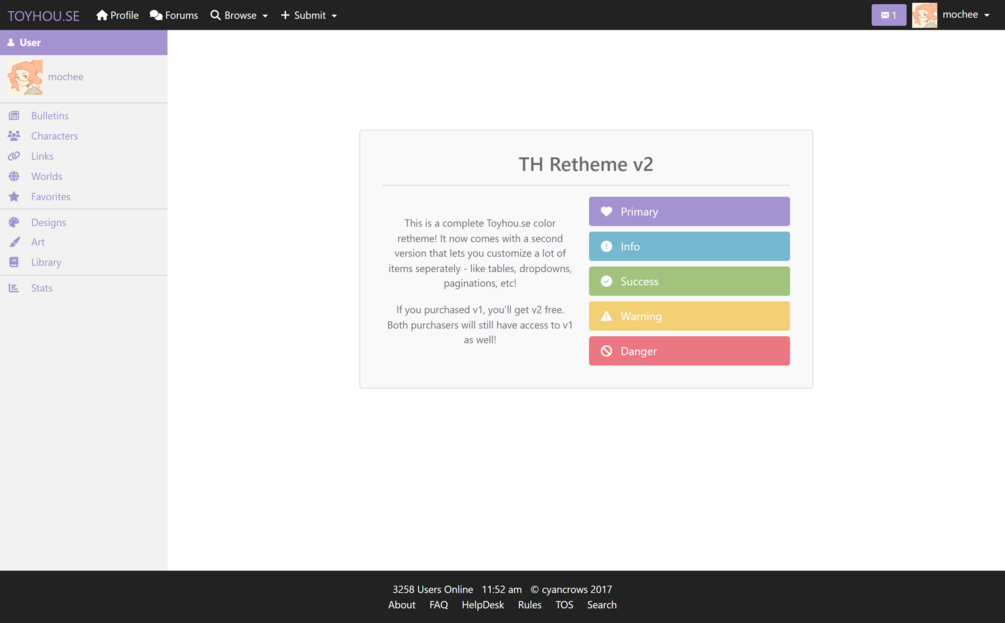Click the Worlds globe icon

tap(13, 176)
